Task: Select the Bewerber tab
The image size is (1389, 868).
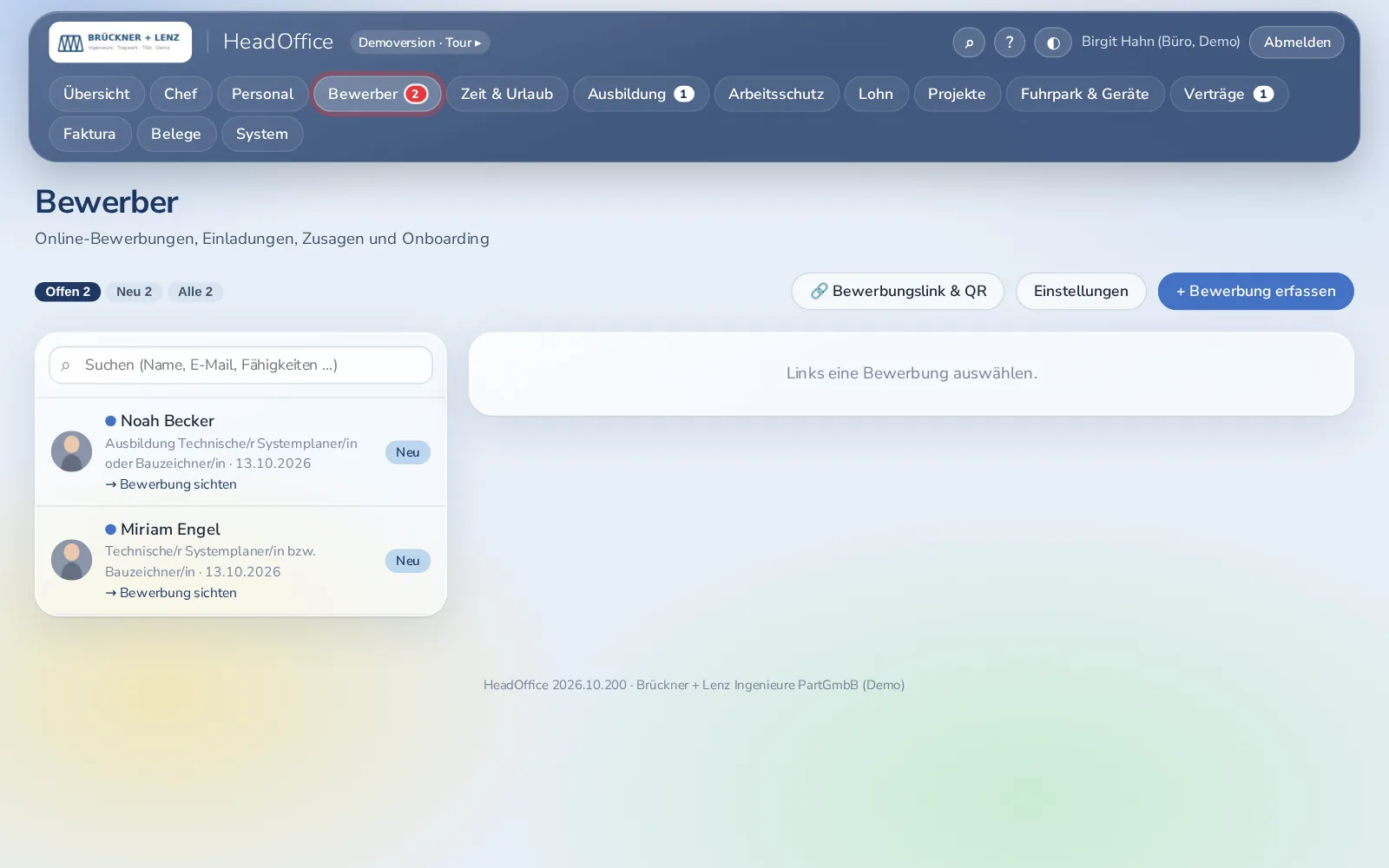Action: pyautogui.click(x=378, y=94)
